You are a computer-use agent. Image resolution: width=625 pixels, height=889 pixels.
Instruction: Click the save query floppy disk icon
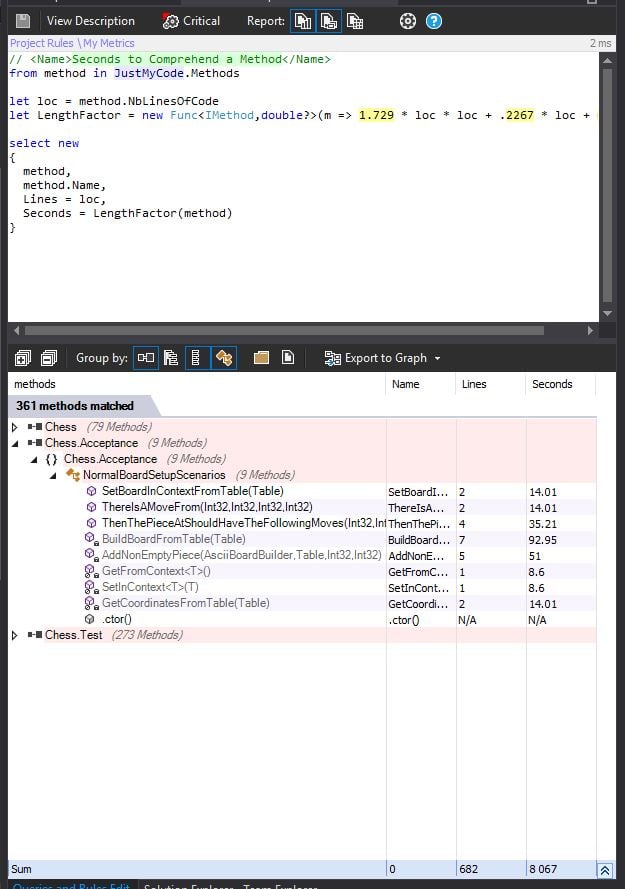tap(22, 21)
